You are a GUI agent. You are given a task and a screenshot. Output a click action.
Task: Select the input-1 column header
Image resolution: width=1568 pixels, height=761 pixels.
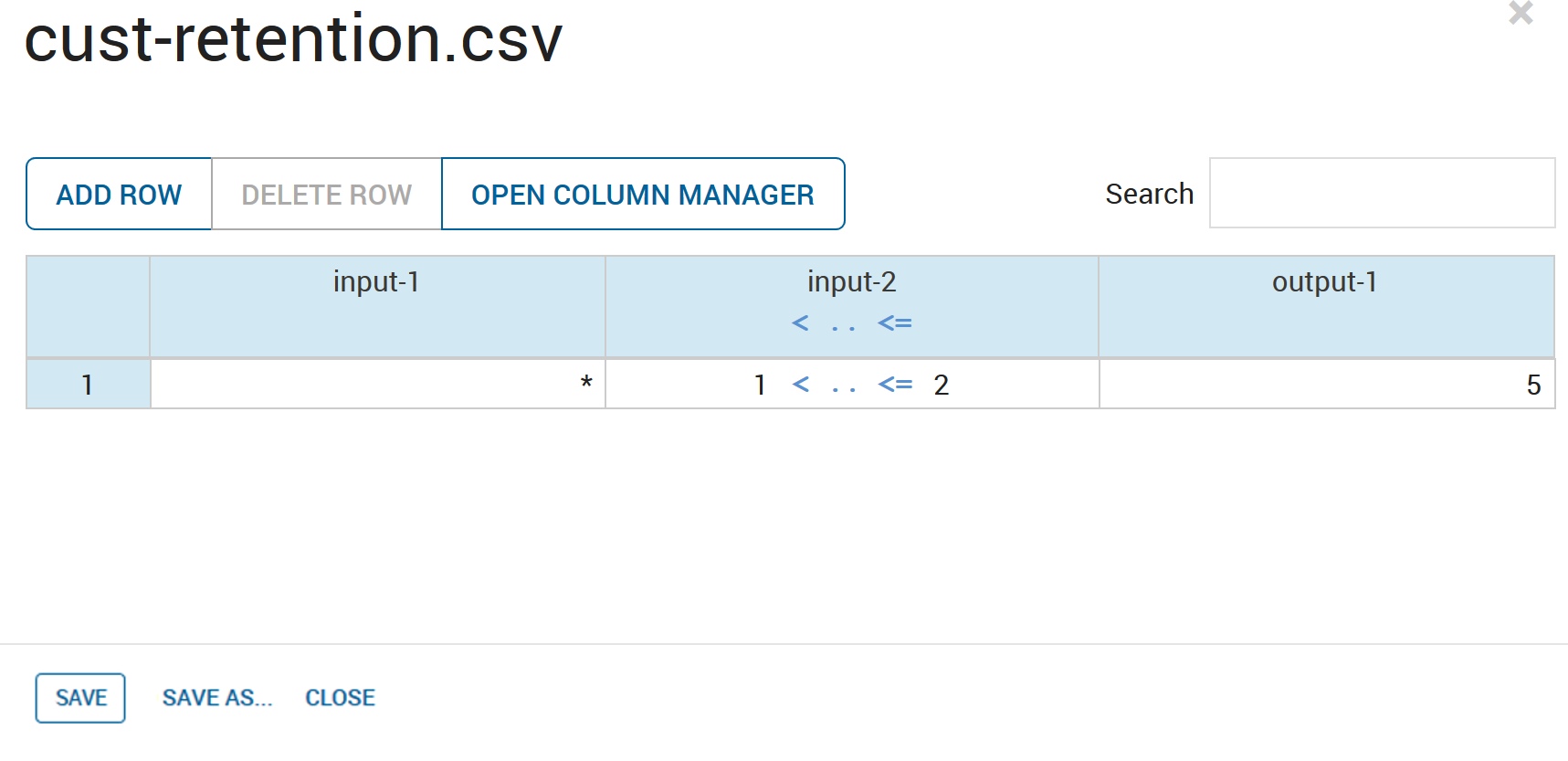tap(376, 282)
